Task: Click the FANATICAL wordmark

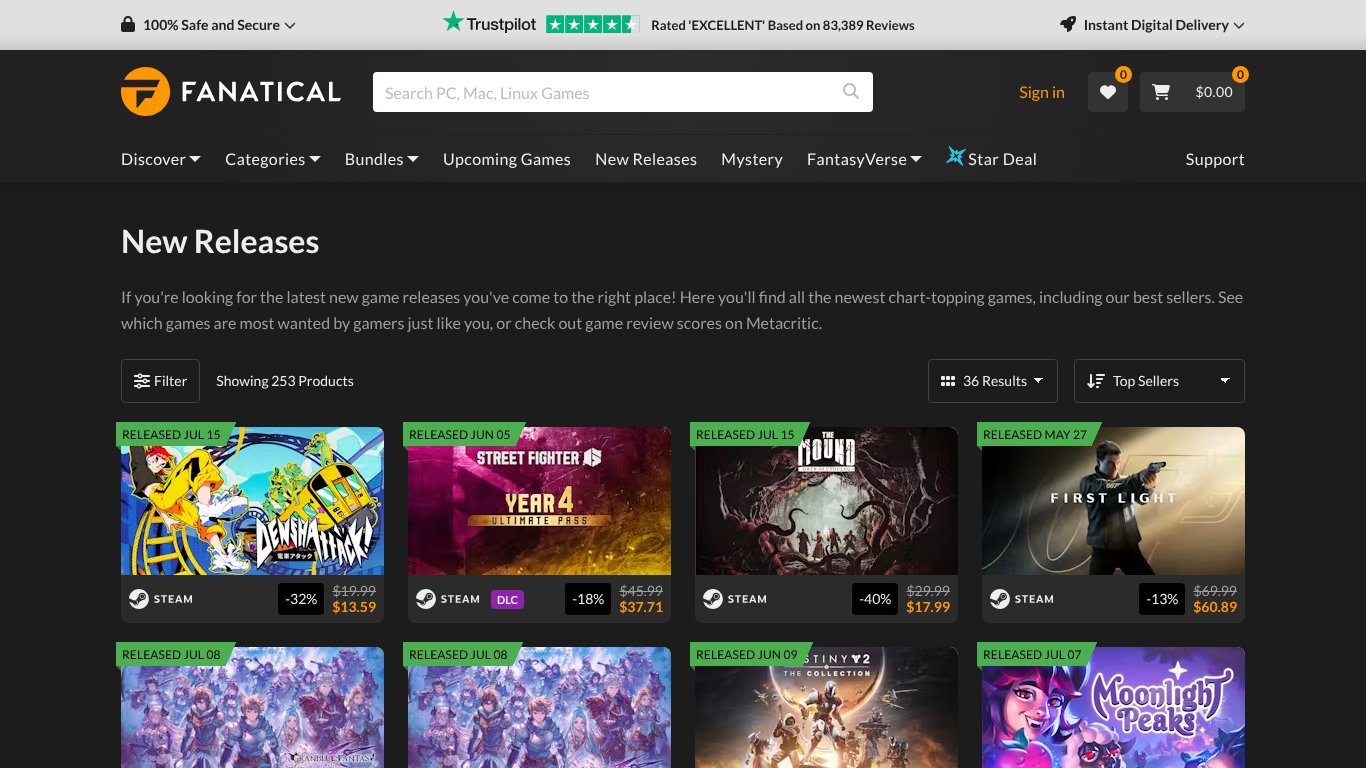Action: tap(261, 92)
